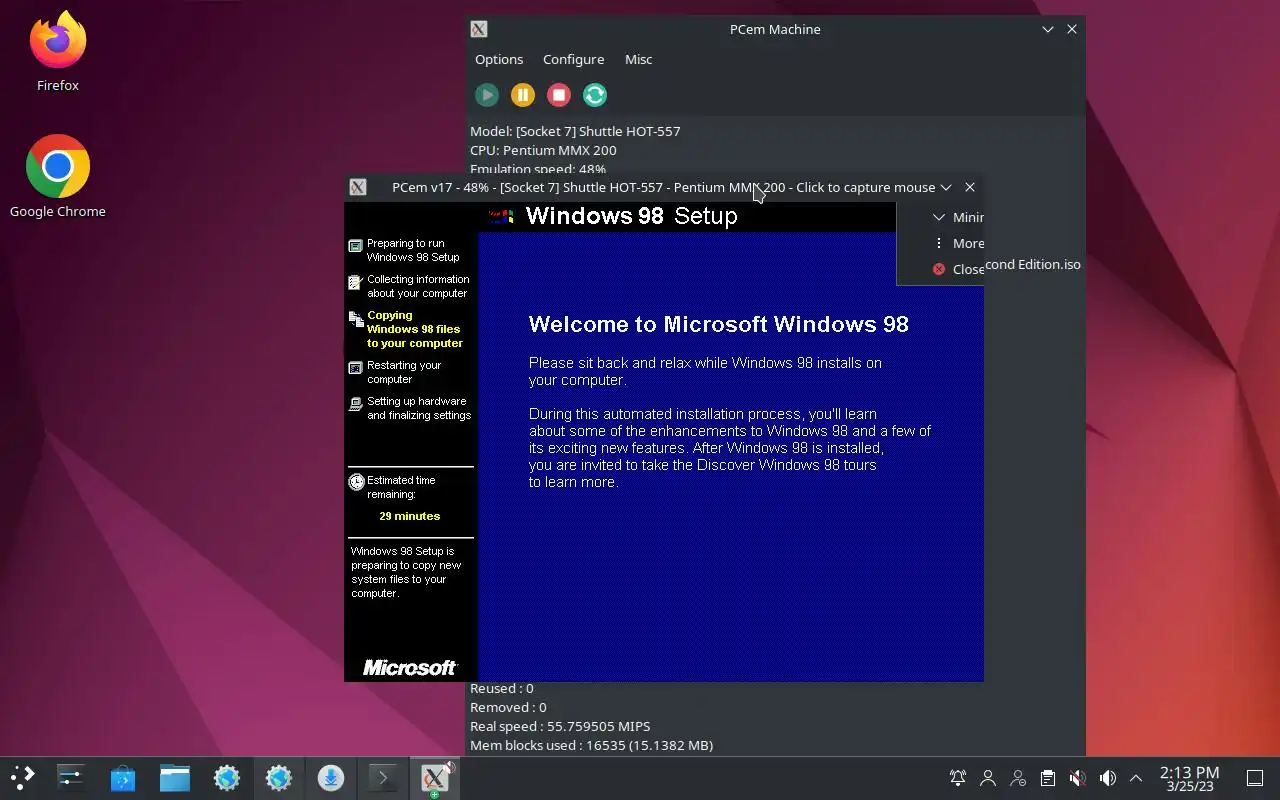
Task: Open Firefox from the desktop
Action: pyautogui.click(x=58, y=52)
